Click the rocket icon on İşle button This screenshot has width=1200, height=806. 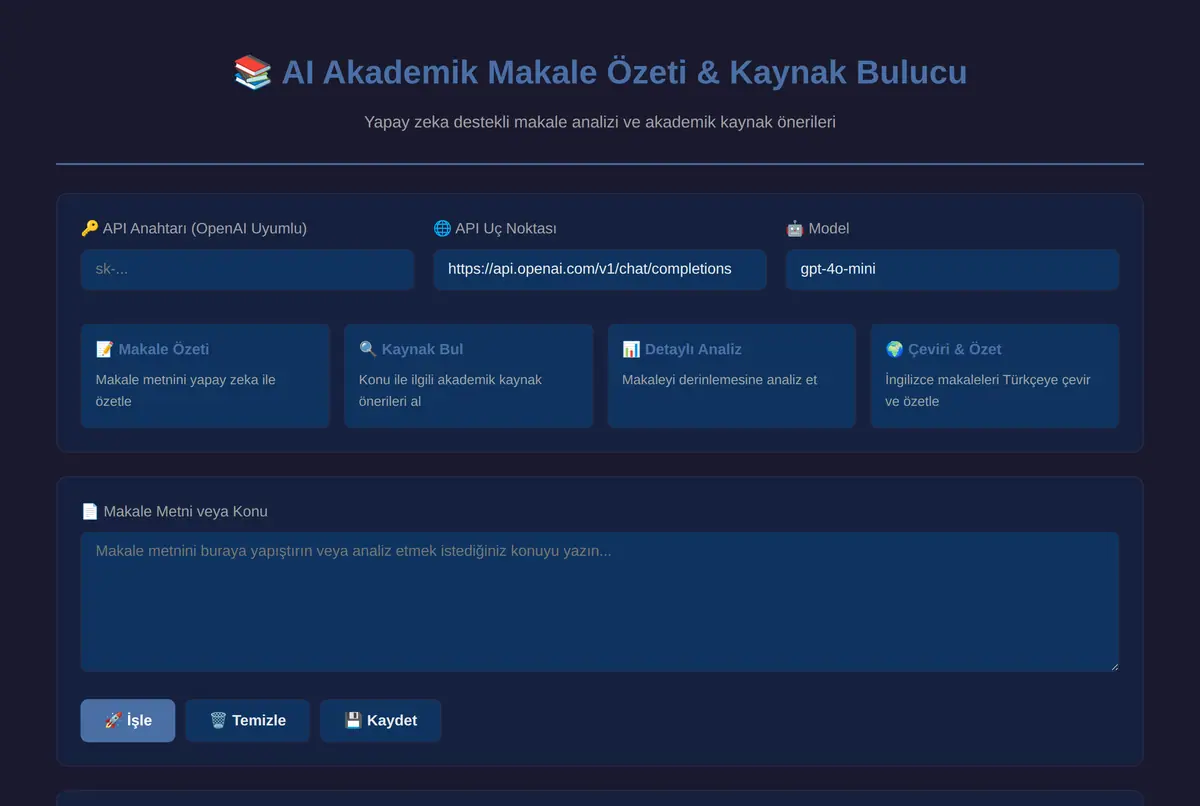(113, 720)
